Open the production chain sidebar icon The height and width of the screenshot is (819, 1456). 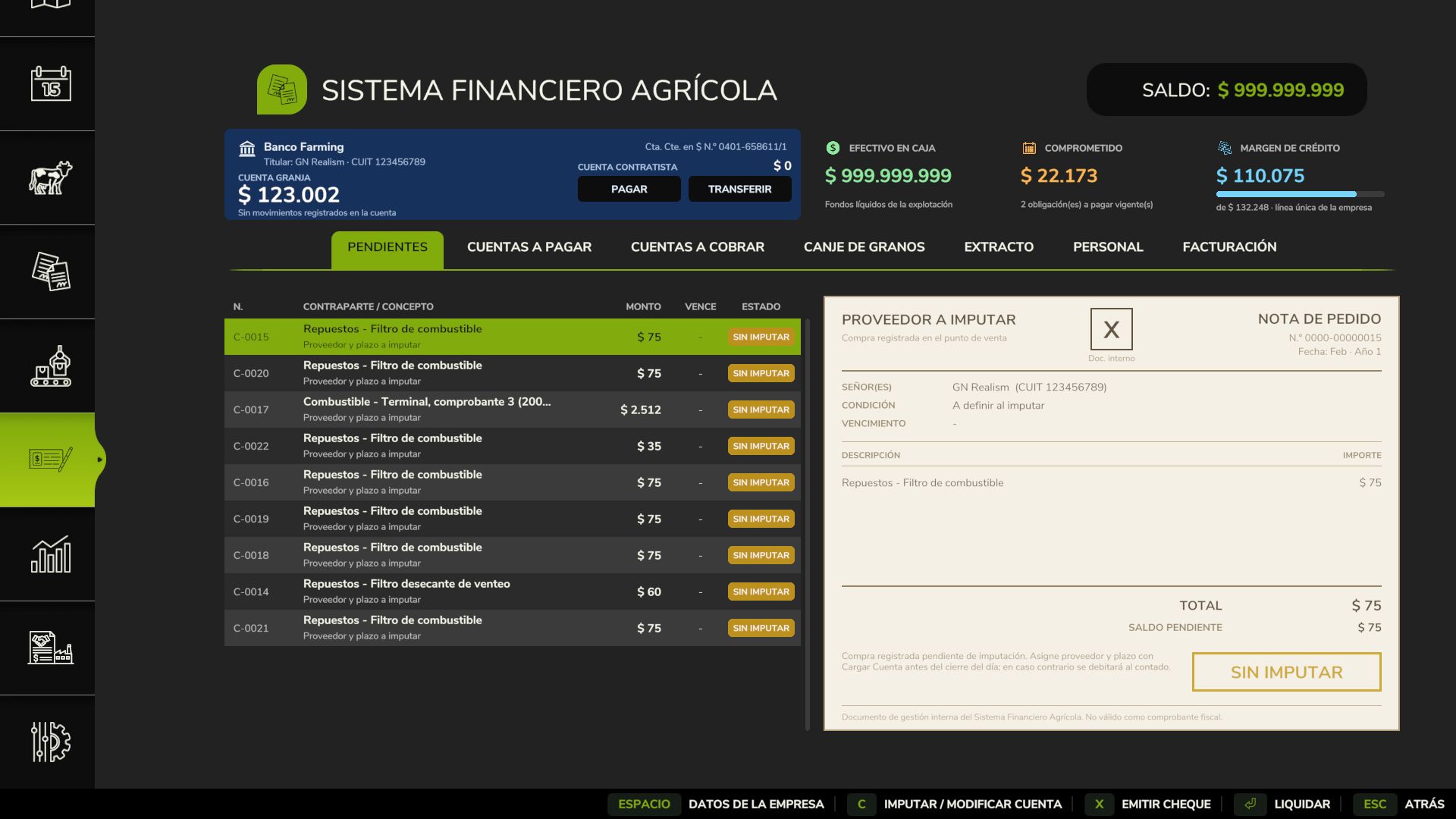pyautogui.click(x=51, y=366)
